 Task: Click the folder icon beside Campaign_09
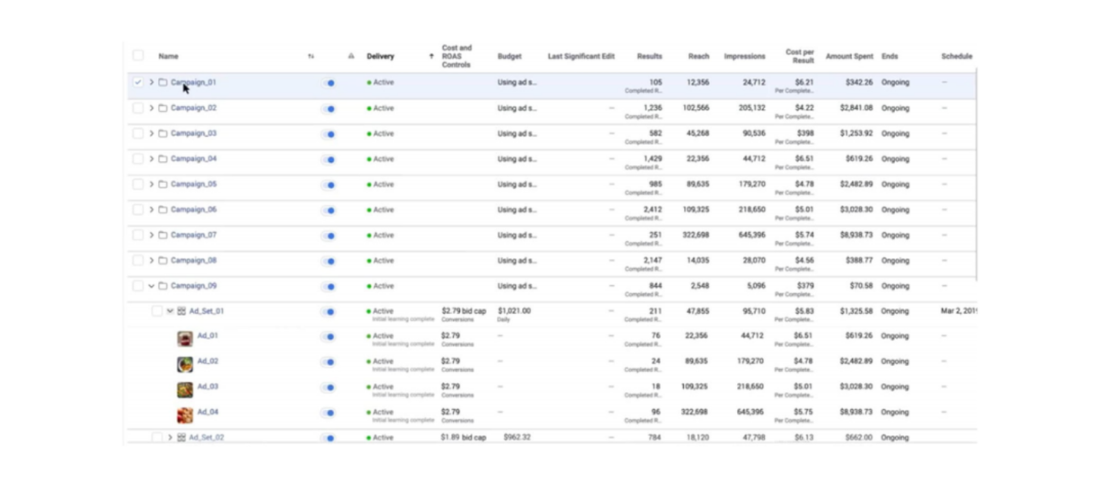(x=163, y=286)
